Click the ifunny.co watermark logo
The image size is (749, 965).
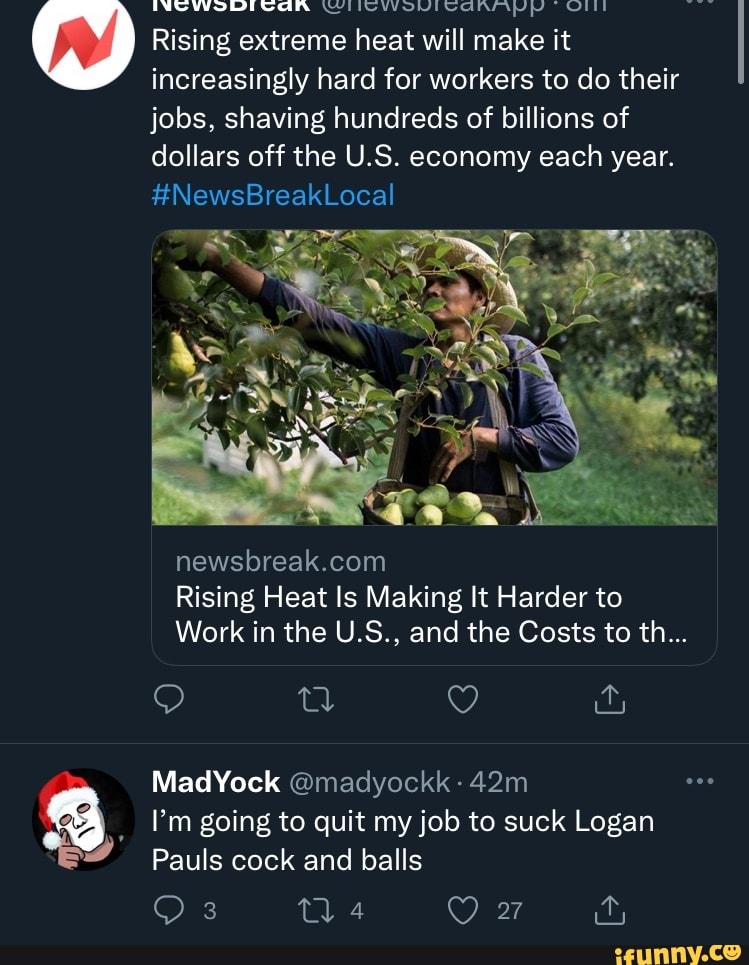(676, 952)
